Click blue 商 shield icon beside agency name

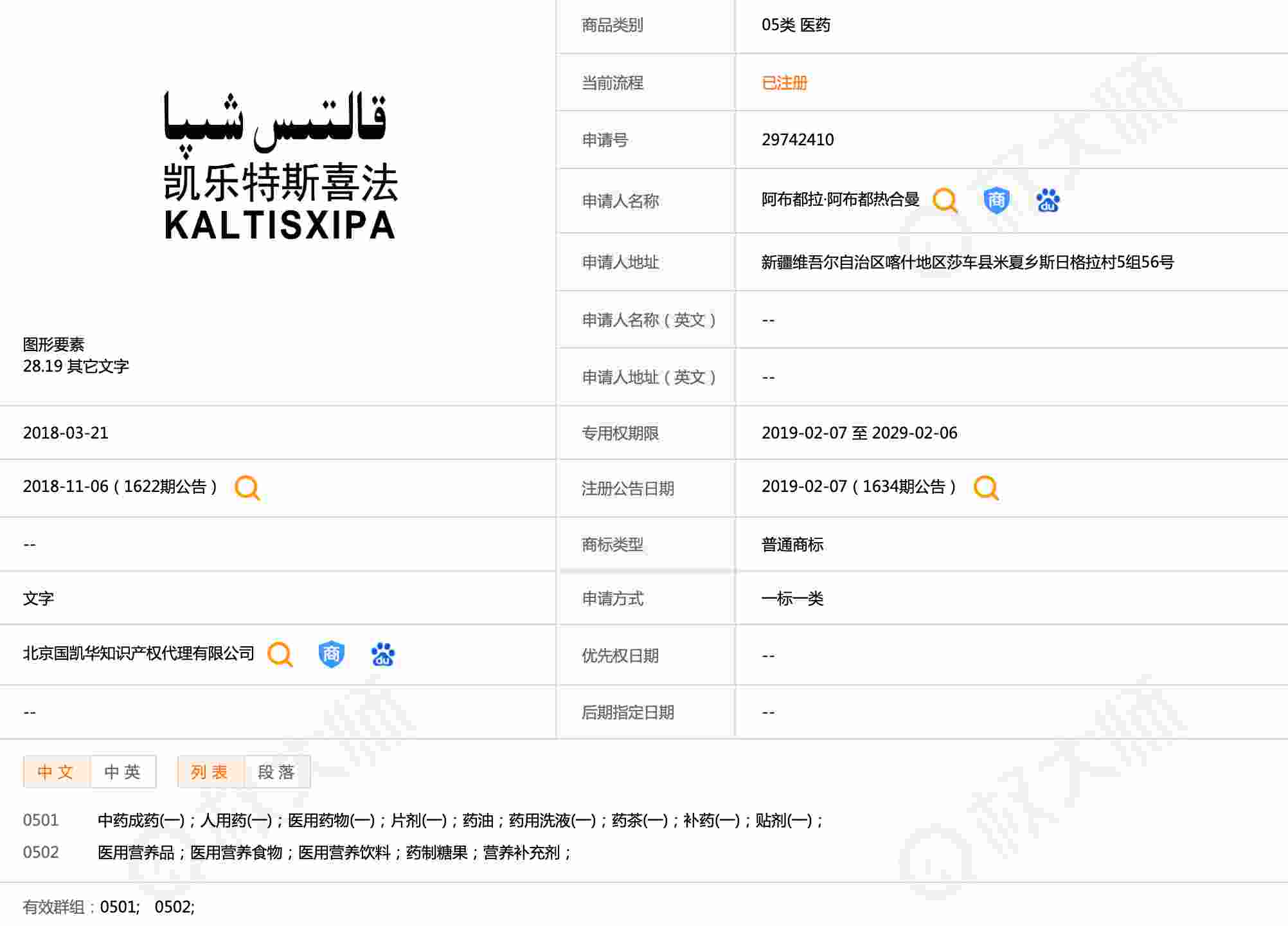click(x=331, y=655)
